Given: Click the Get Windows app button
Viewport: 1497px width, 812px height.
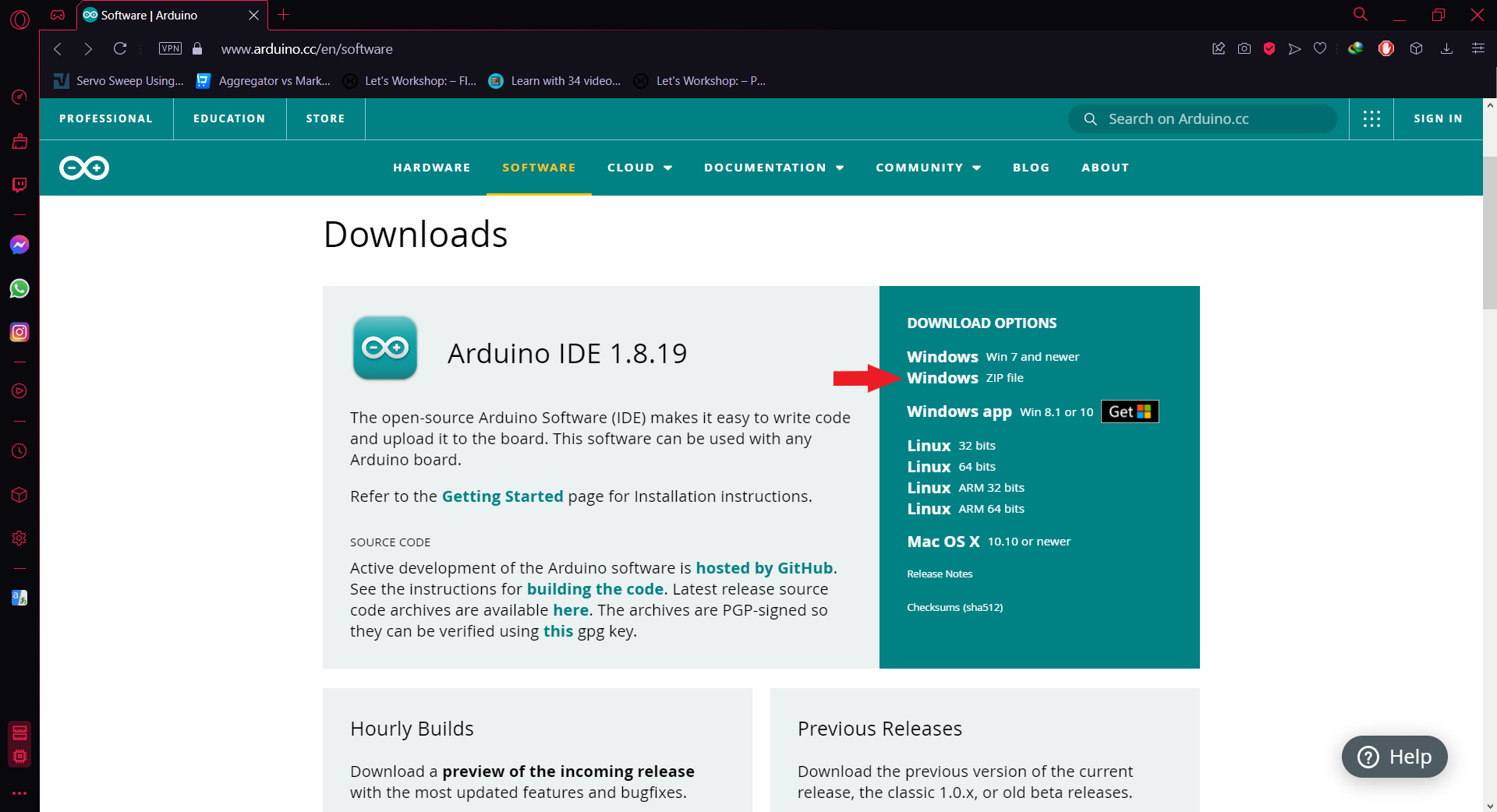Looking at the screenshot, I should coord(1130,411).
